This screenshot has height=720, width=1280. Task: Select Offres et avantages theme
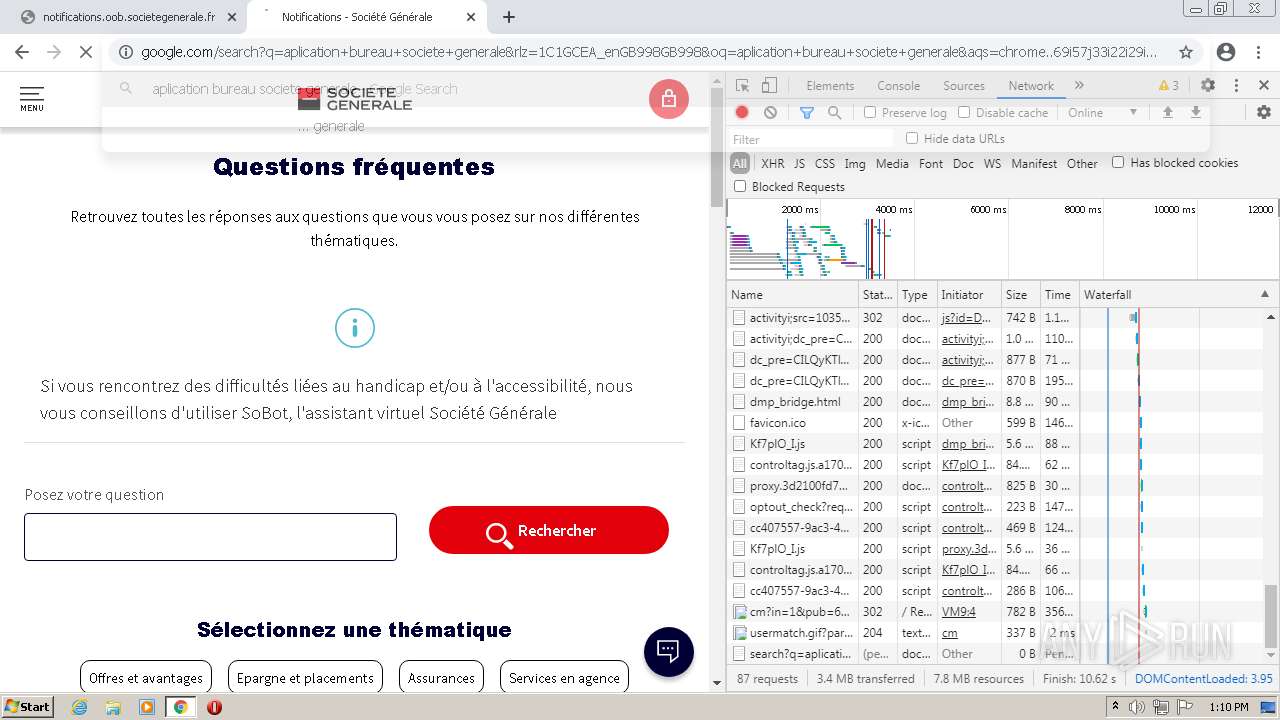click(146, 677)
